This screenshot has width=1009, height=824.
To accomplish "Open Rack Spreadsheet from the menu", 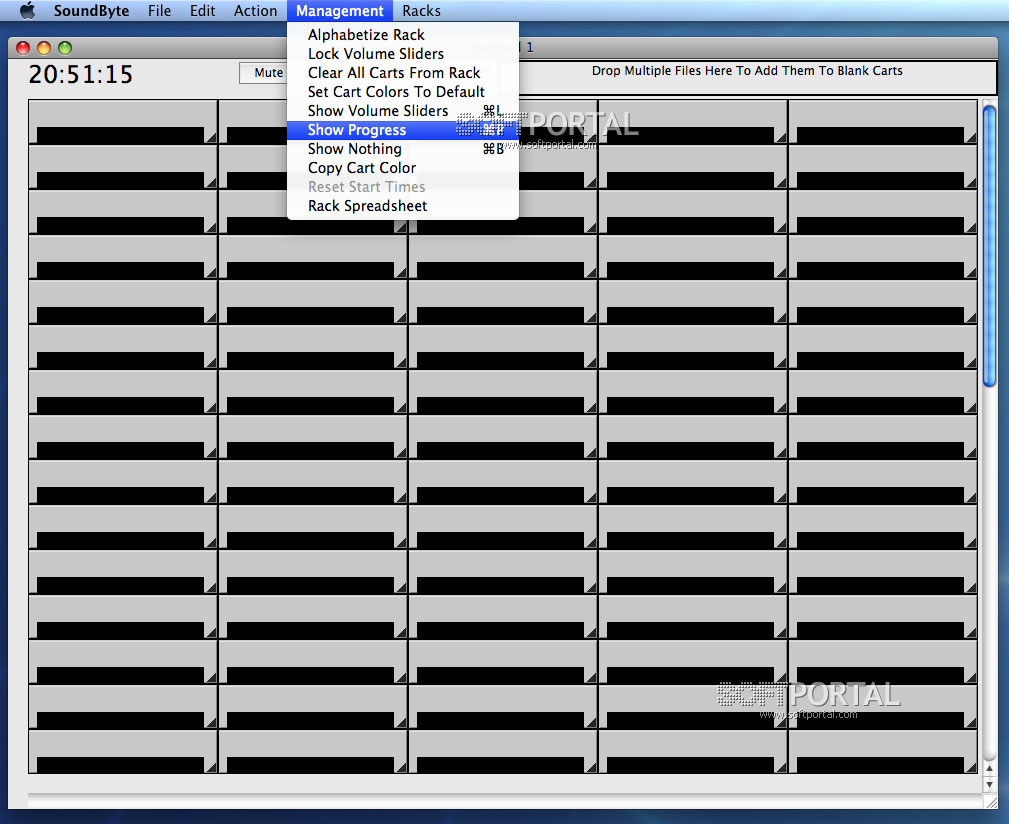I will pos(403,206).
